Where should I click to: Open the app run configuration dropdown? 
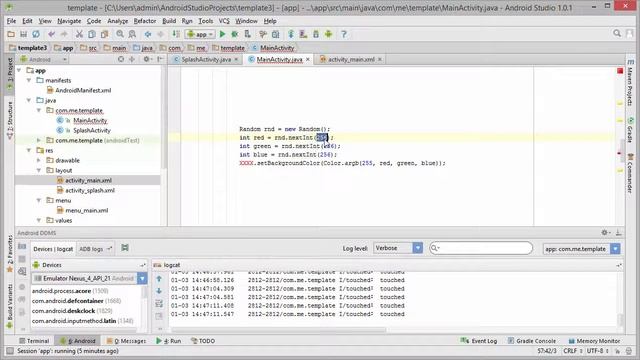coord(200,34)
